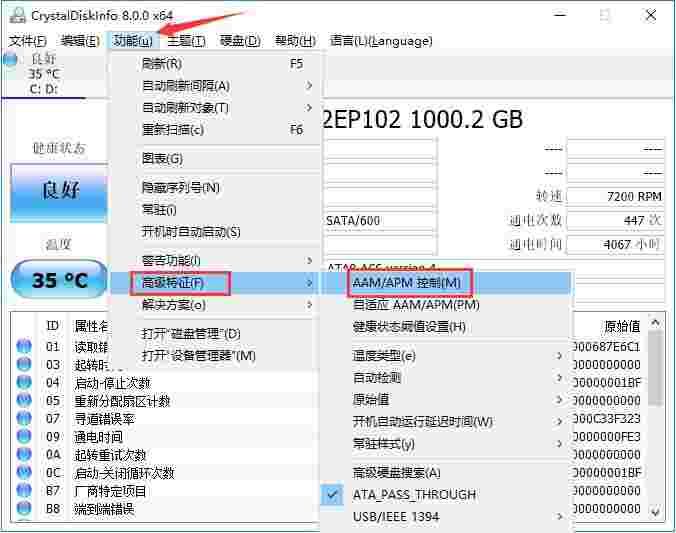Viewport: 676px width, 533px height.
Task: Expand 解决方案(o) submenu
Action: (215, 305)
